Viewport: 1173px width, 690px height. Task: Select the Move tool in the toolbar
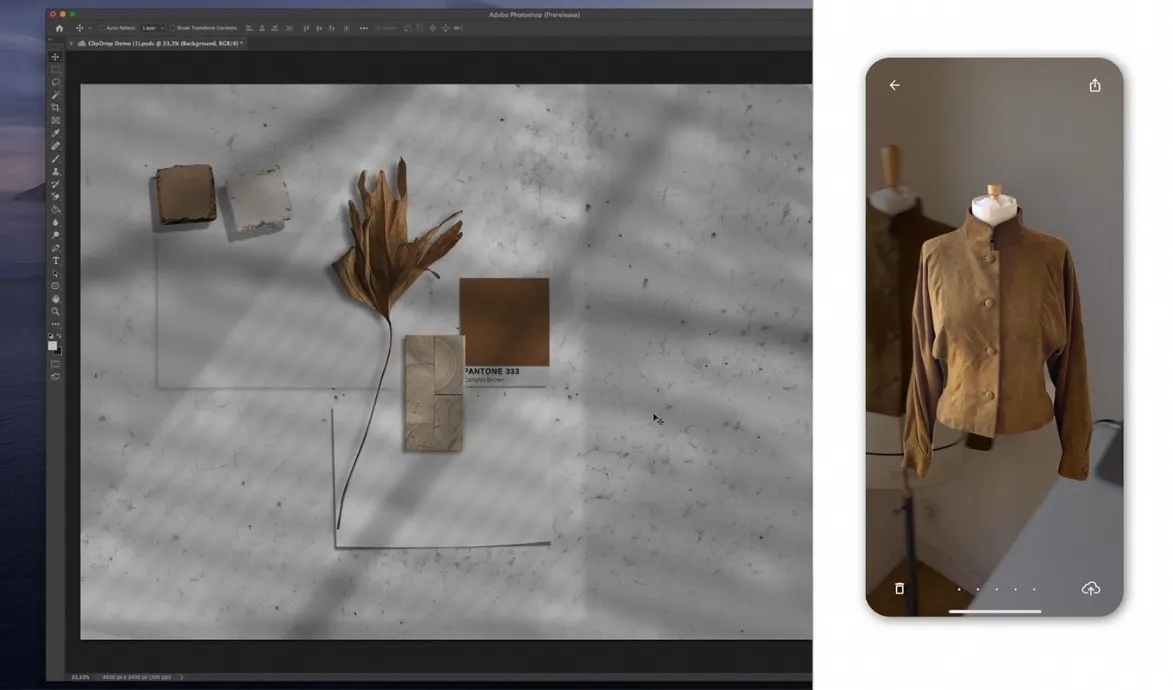55,57
